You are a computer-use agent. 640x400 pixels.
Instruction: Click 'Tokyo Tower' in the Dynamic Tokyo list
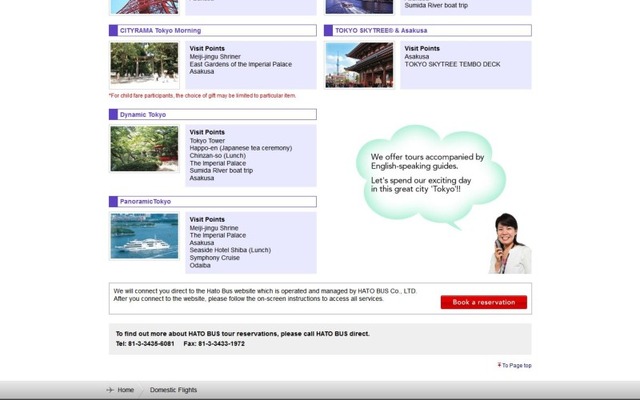click(207, 140)
